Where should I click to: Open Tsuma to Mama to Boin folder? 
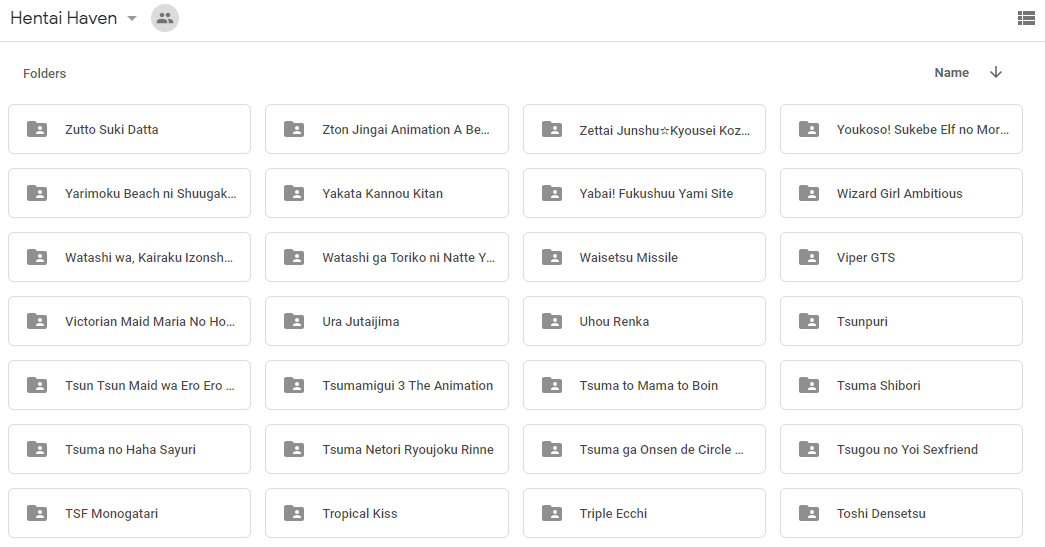[x=644, y=385]
